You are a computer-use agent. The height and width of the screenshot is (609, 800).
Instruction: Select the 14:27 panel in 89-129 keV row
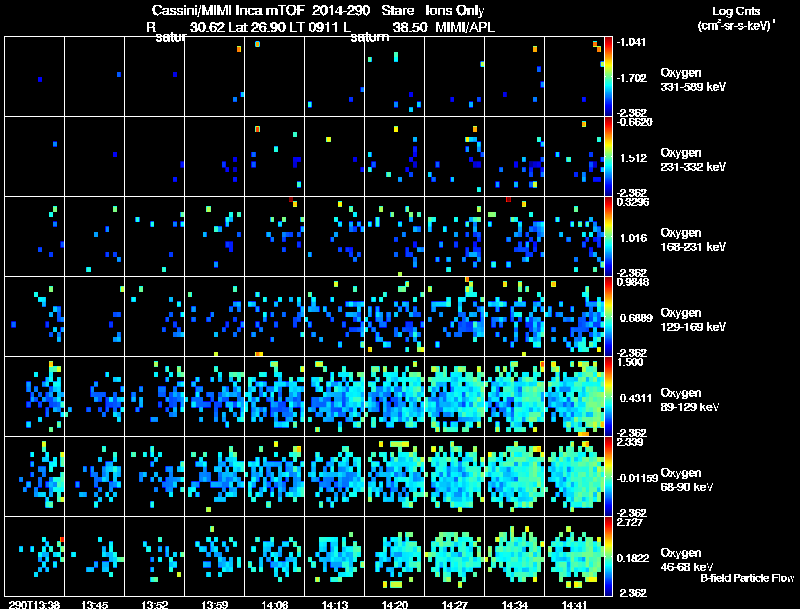454,396
